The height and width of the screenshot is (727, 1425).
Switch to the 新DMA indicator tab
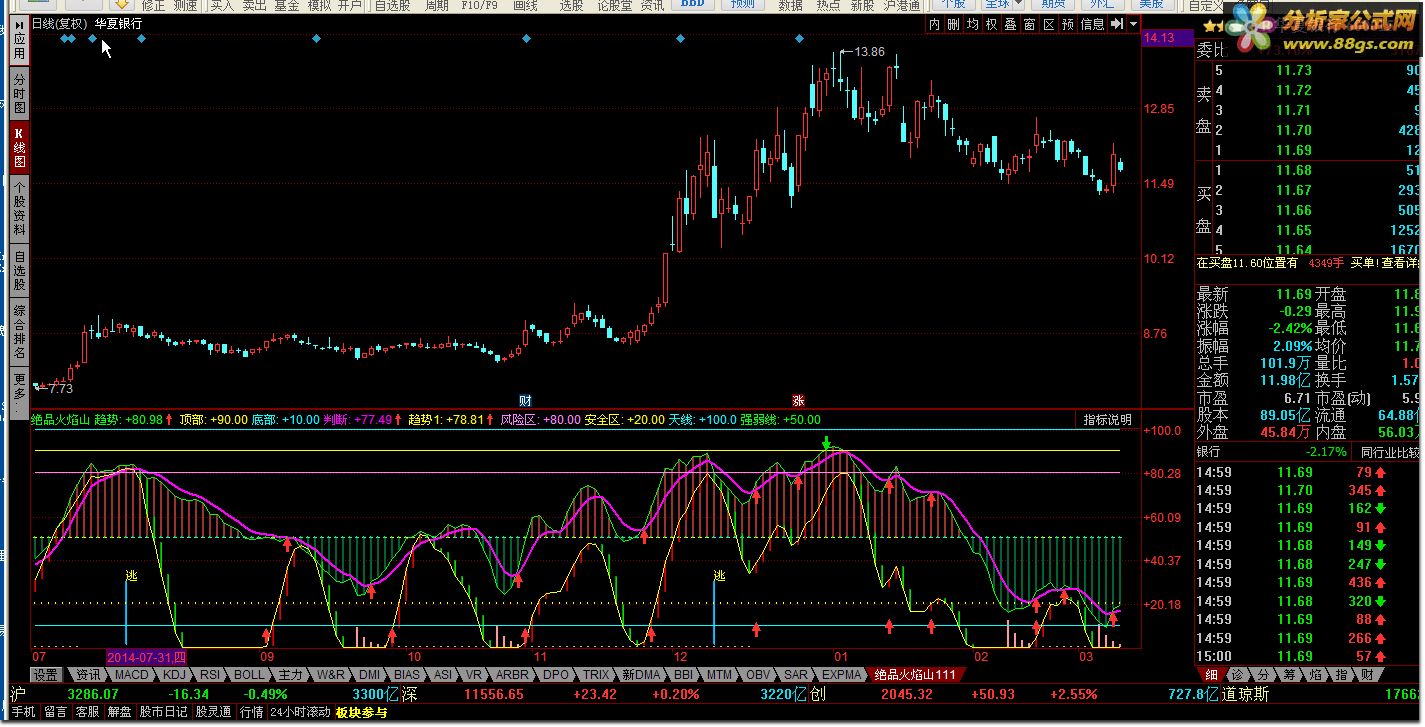click(x=641, y=675)
